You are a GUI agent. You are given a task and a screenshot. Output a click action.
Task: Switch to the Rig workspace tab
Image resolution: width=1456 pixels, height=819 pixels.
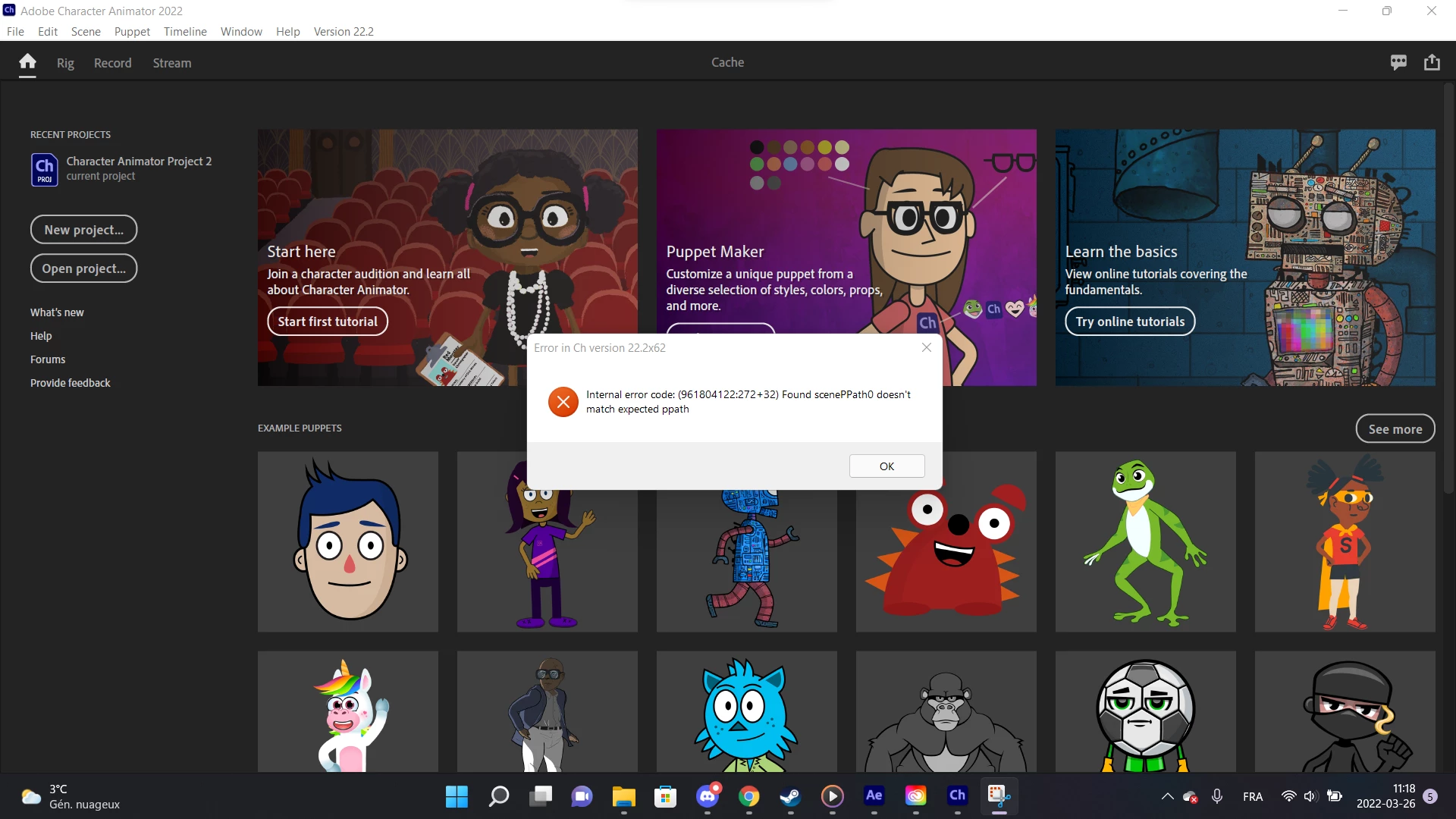click(65, 63)
